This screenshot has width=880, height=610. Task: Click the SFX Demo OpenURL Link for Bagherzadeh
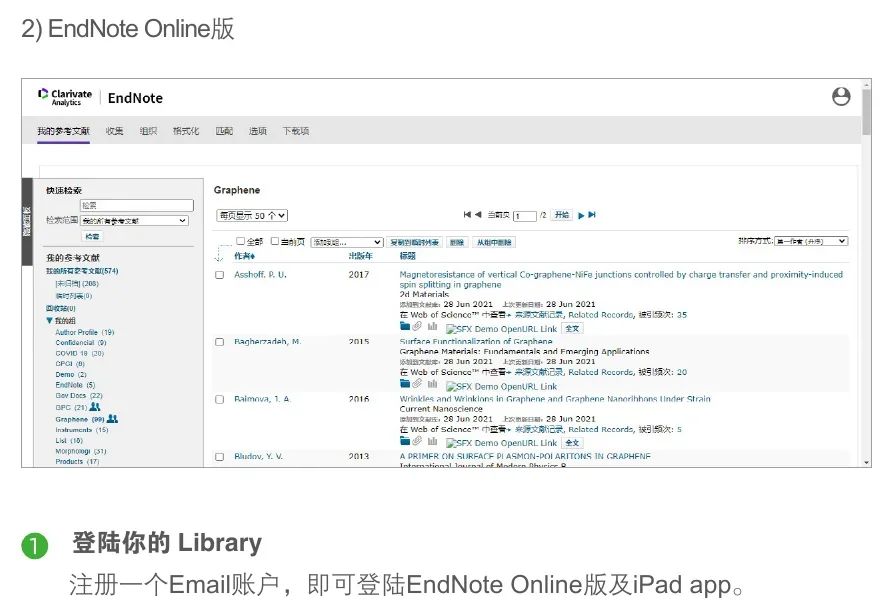[501, 386]
